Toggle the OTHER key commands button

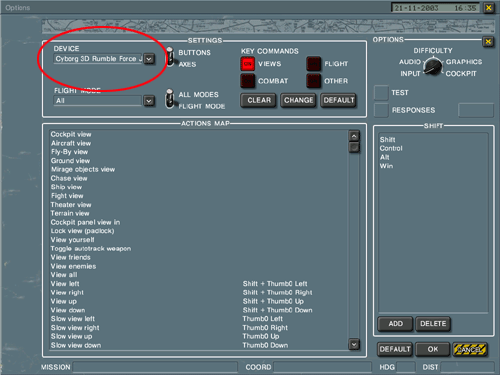point(313,81)
